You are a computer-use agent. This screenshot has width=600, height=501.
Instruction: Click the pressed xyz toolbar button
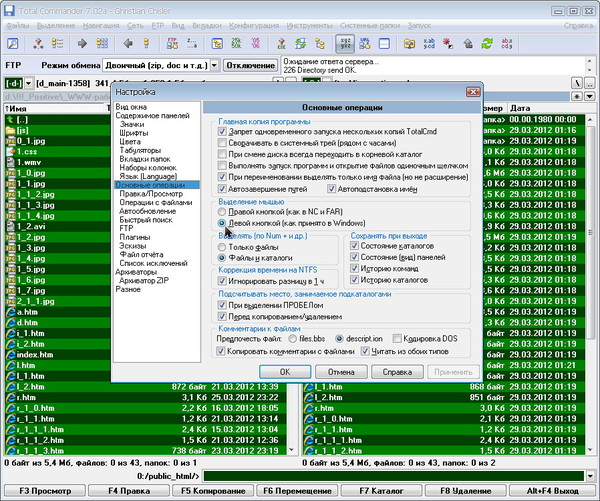point(345,43)
